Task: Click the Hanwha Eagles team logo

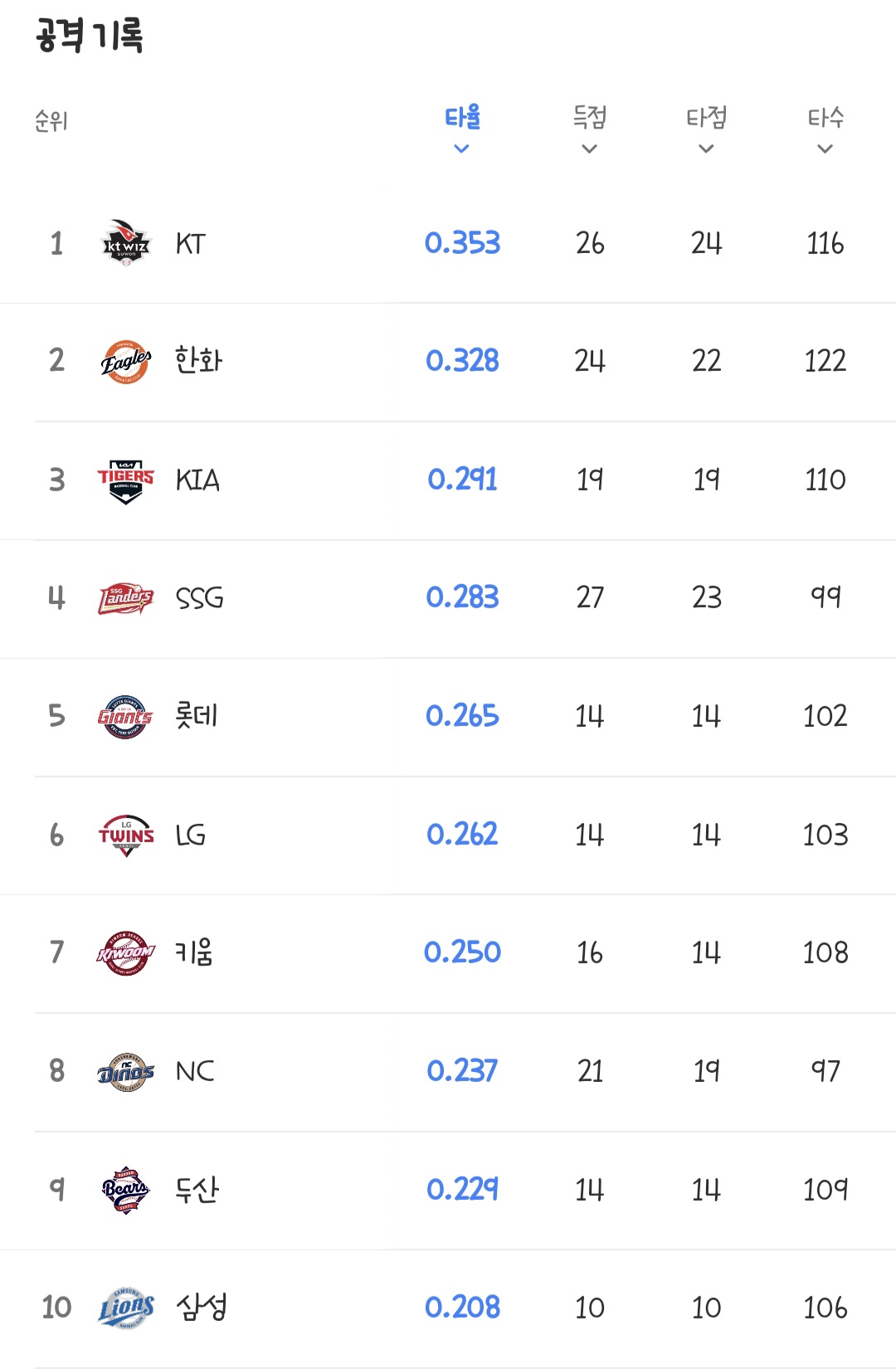Action: coord(125,362)
